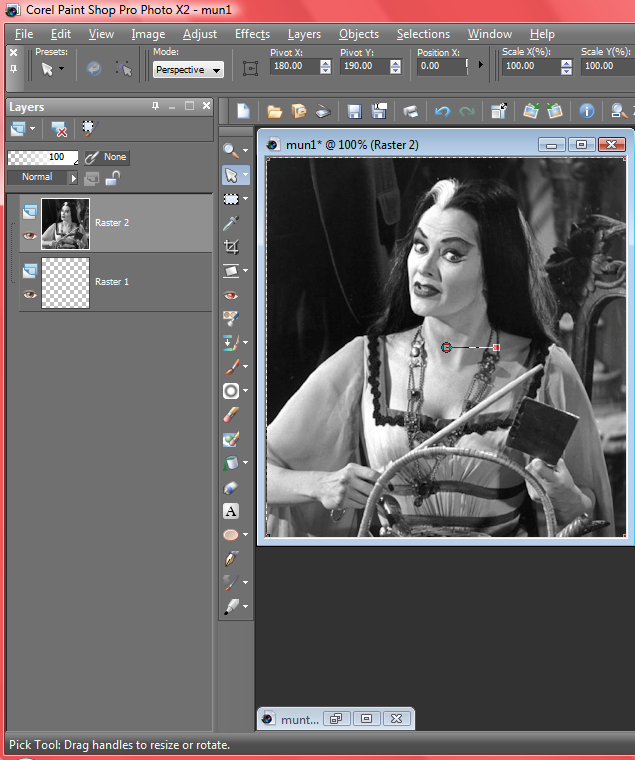
Task: Select the Picture Tube tool
Action: [x=231, y=487]
